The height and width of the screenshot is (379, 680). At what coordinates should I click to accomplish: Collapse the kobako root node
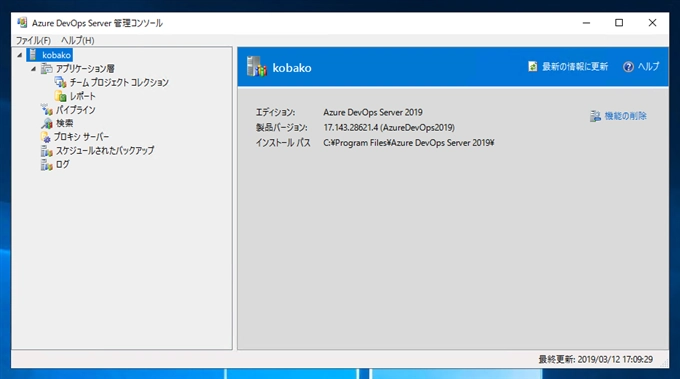click(20, 55)
